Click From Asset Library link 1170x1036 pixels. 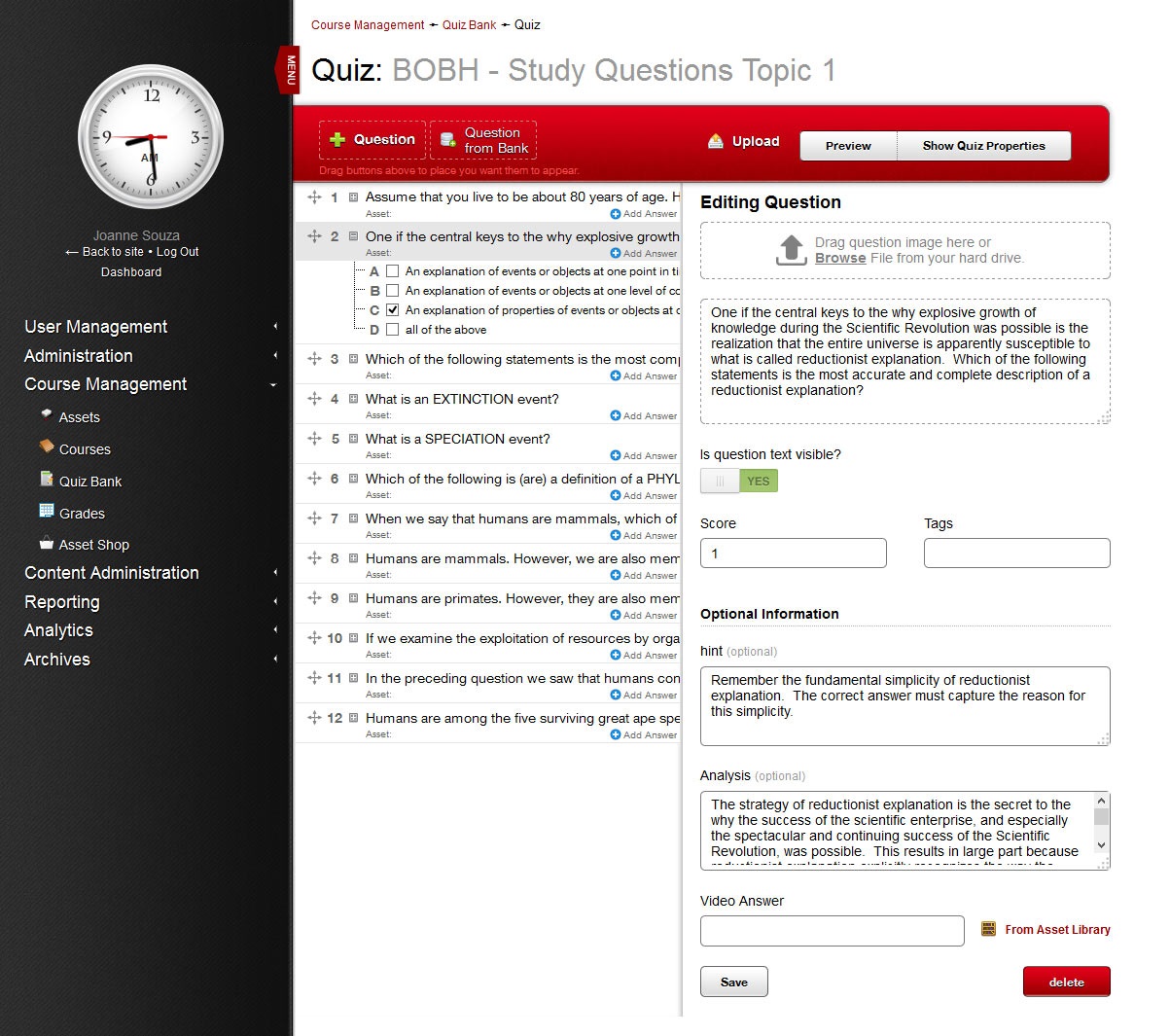pyautogui.click(x=1057, y=930)
